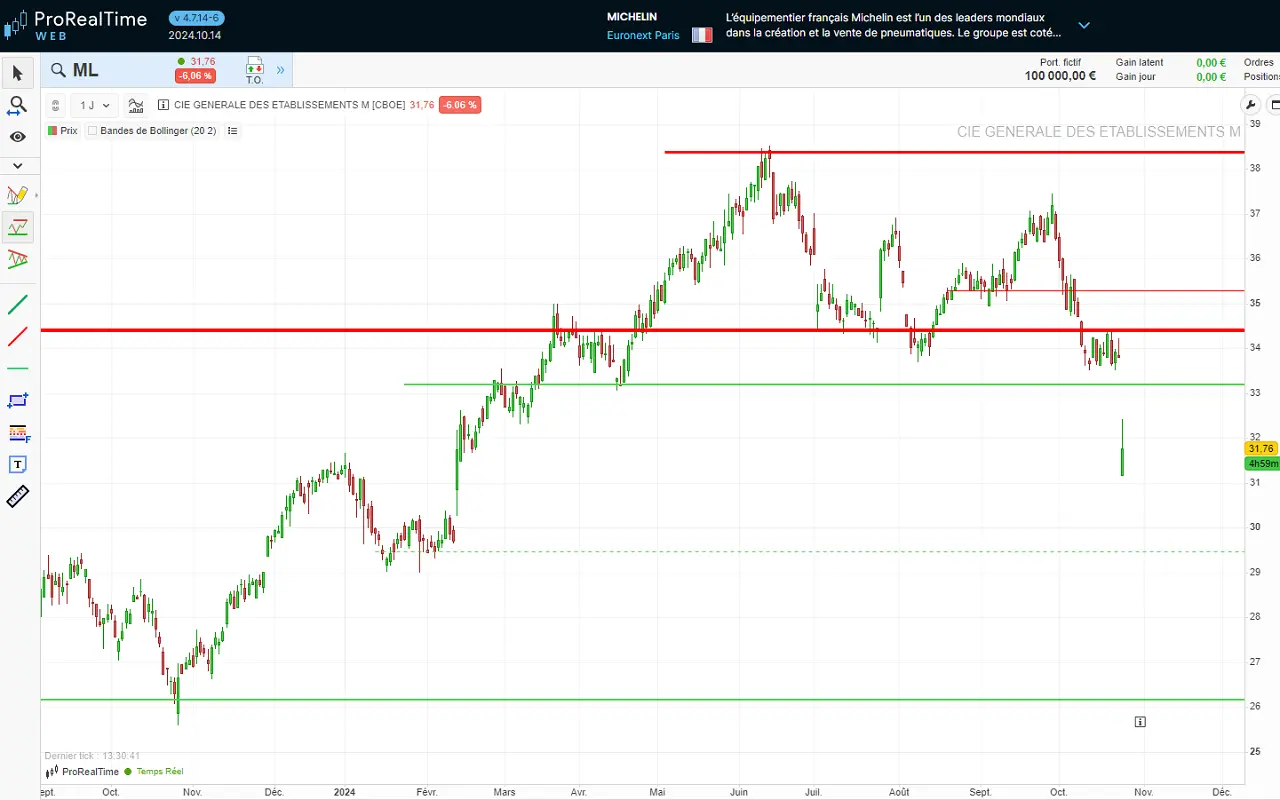
Task: Select the converging triangle pattern tool
Action: coord(18,259)
